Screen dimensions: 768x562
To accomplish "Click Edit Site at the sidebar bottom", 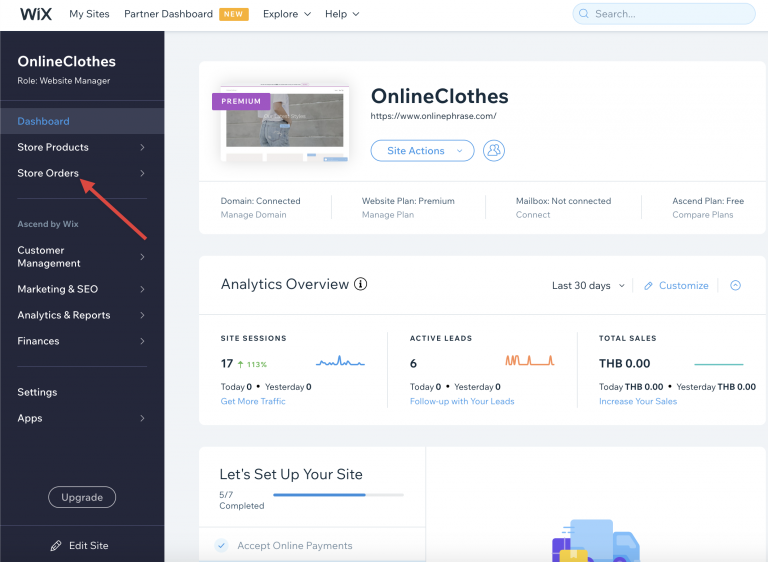I will [89, 545].
